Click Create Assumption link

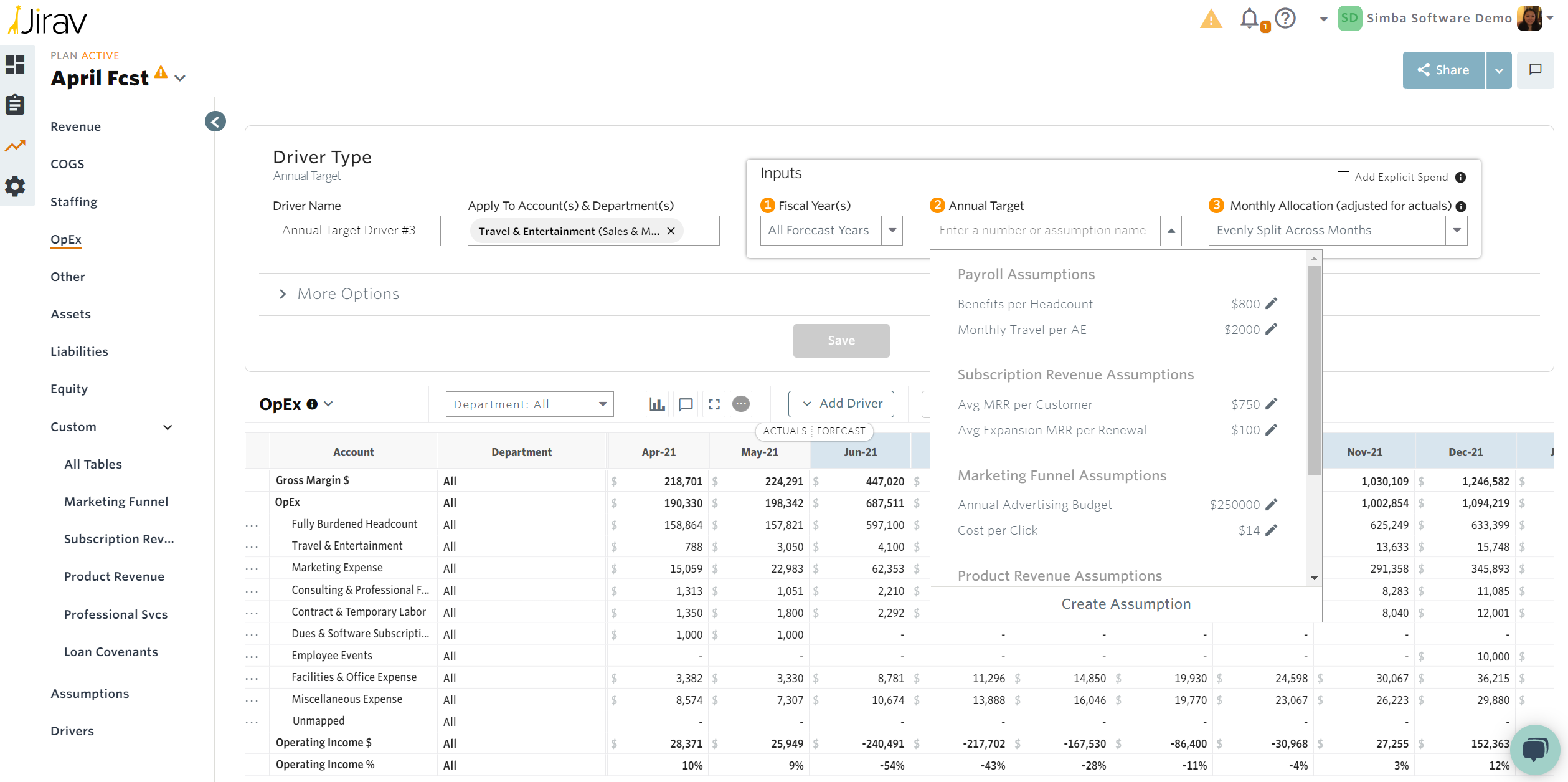[x=1125, y=604]
